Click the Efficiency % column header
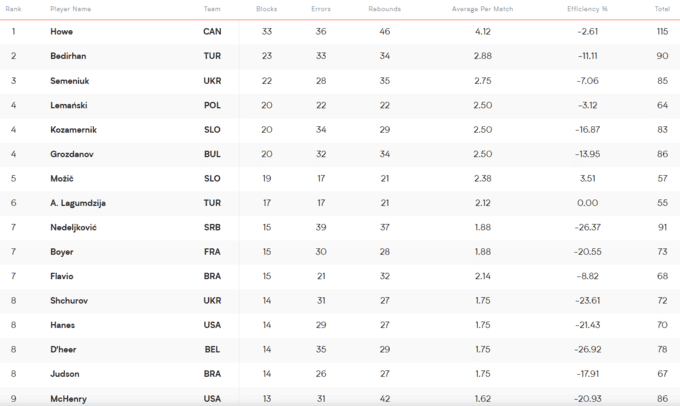680x406 pixels. coord(587,9)
